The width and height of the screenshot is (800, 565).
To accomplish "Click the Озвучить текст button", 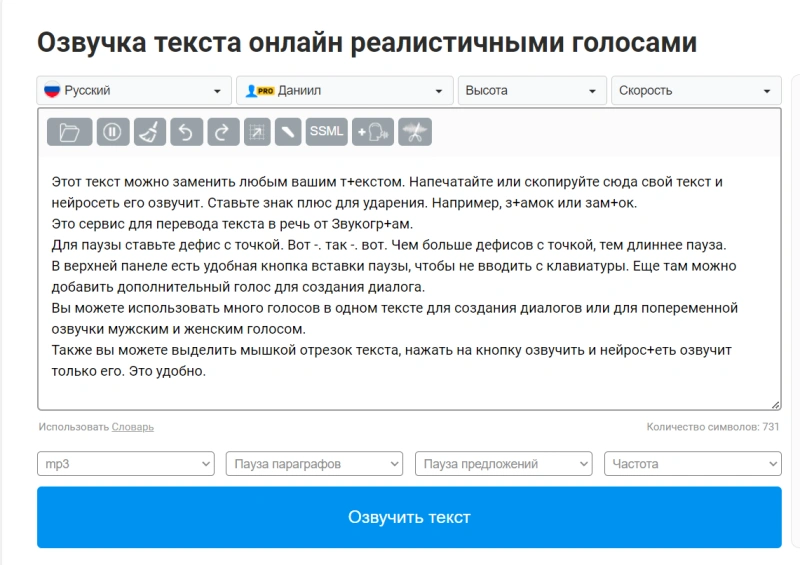I will point(409,517).
